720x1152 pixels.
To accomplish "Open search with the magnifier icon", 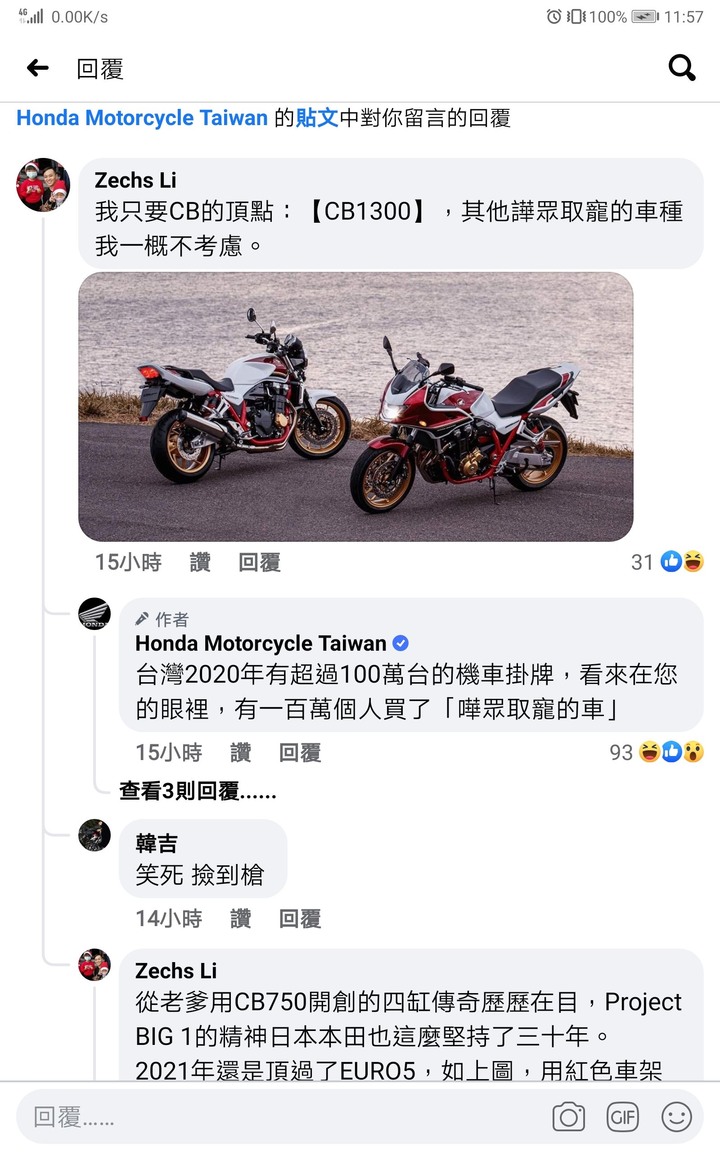I will pyautogui.click(x=682, y=68).
